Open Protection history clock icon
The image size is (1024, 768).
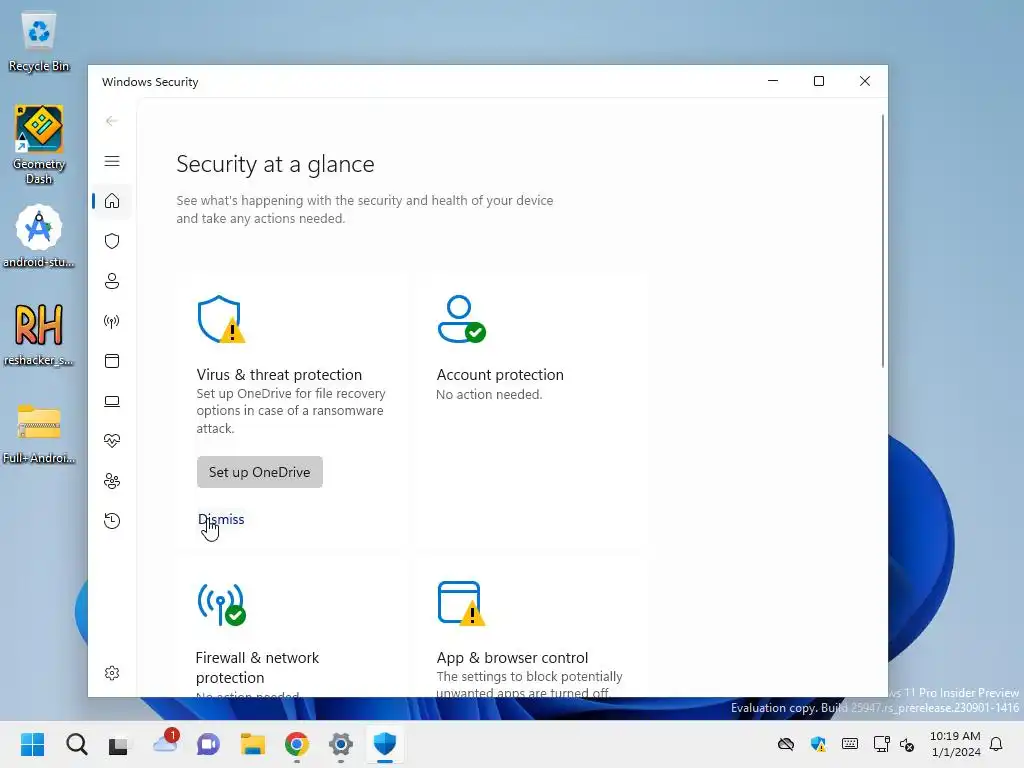point(112,521)
